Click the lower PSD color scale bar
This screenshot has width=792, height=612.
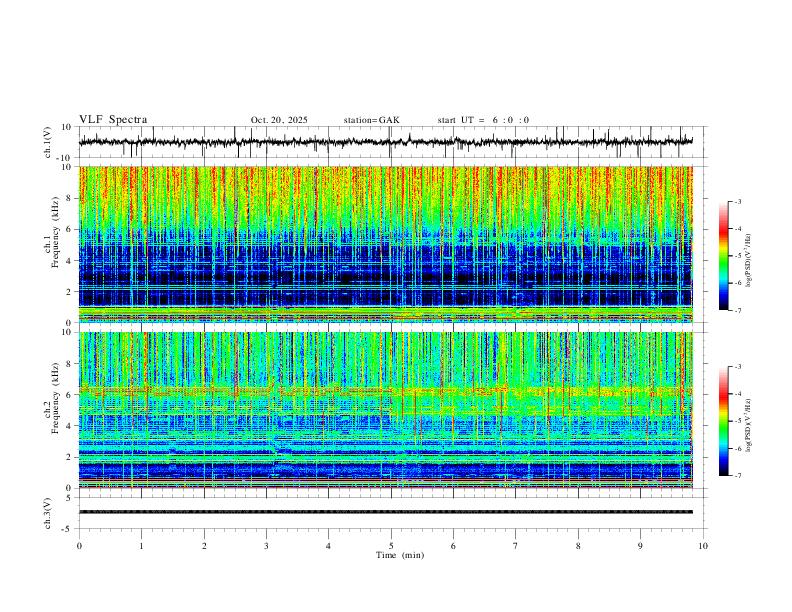tap(724, 421)
